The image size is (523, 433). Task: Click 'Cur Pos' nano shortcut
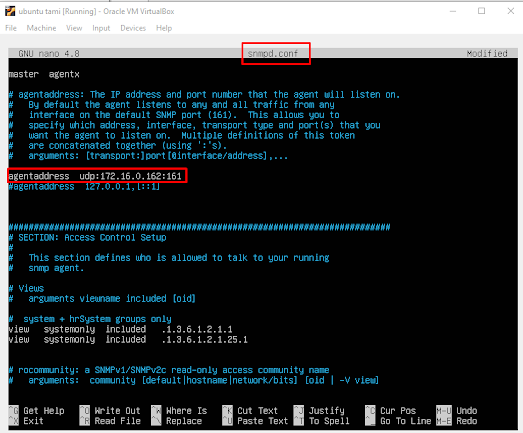391,410
